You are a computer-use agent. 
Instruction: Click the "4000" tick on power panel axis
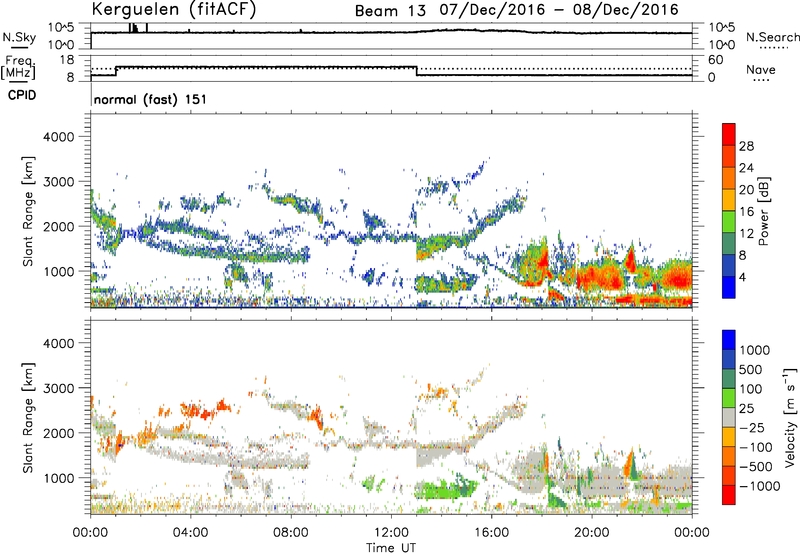coord(59,137)
